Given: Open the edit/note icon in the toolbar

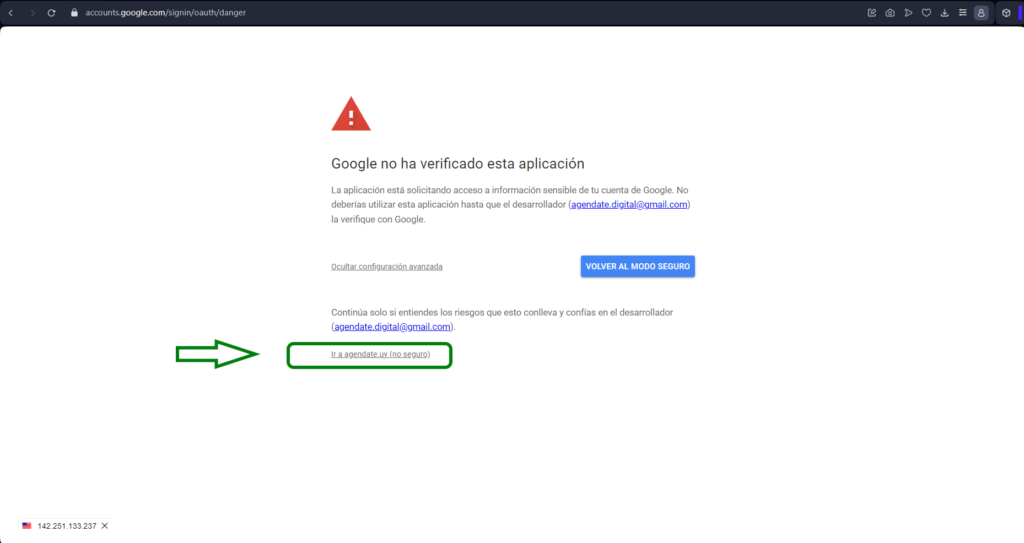Looking at the screenshot, I should pyautogui.click(x=872, y=13).
